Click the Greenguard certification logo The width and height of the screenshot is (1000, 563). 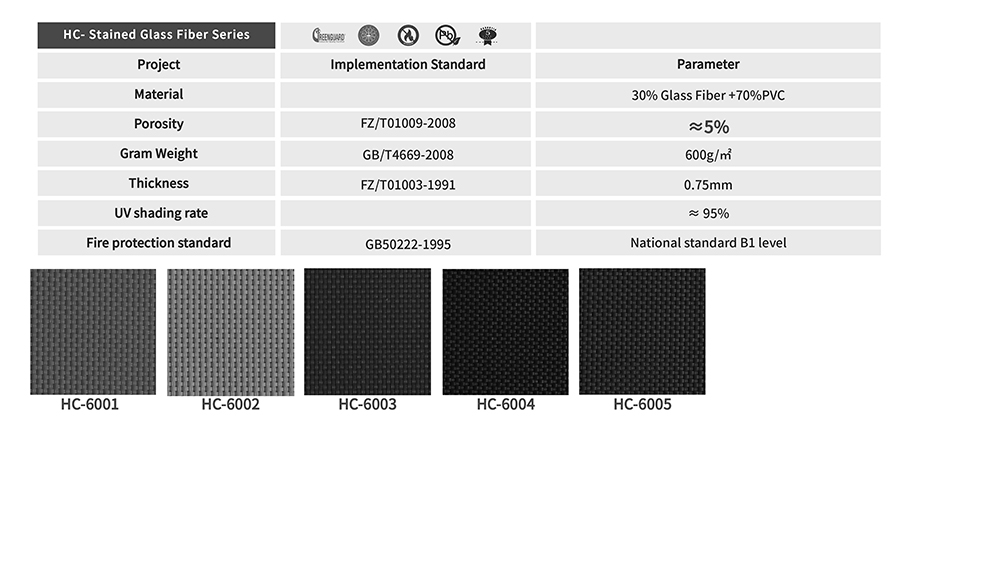pyautogui.click(x=328, y=36)
